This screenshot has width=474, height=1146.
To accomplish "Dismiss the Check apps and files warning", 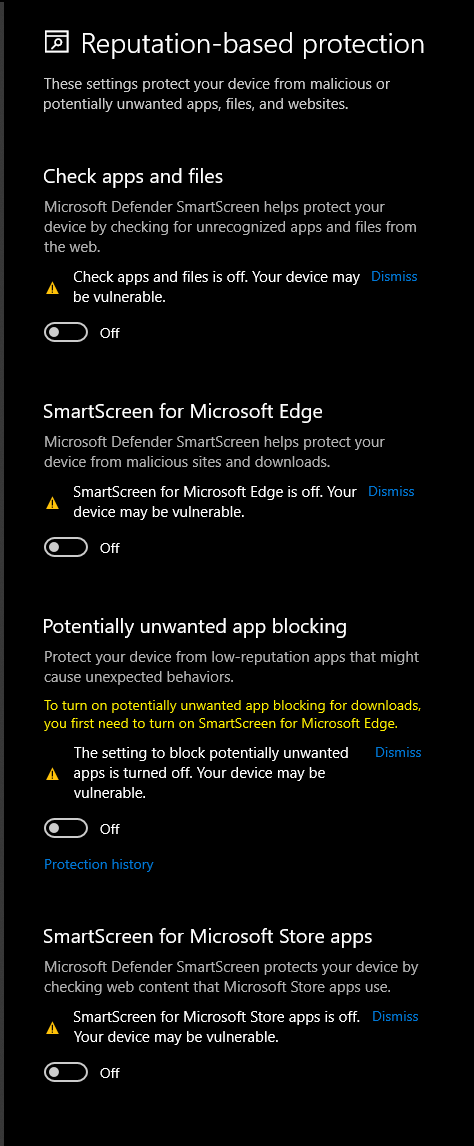I will click(x=394, y=276).
